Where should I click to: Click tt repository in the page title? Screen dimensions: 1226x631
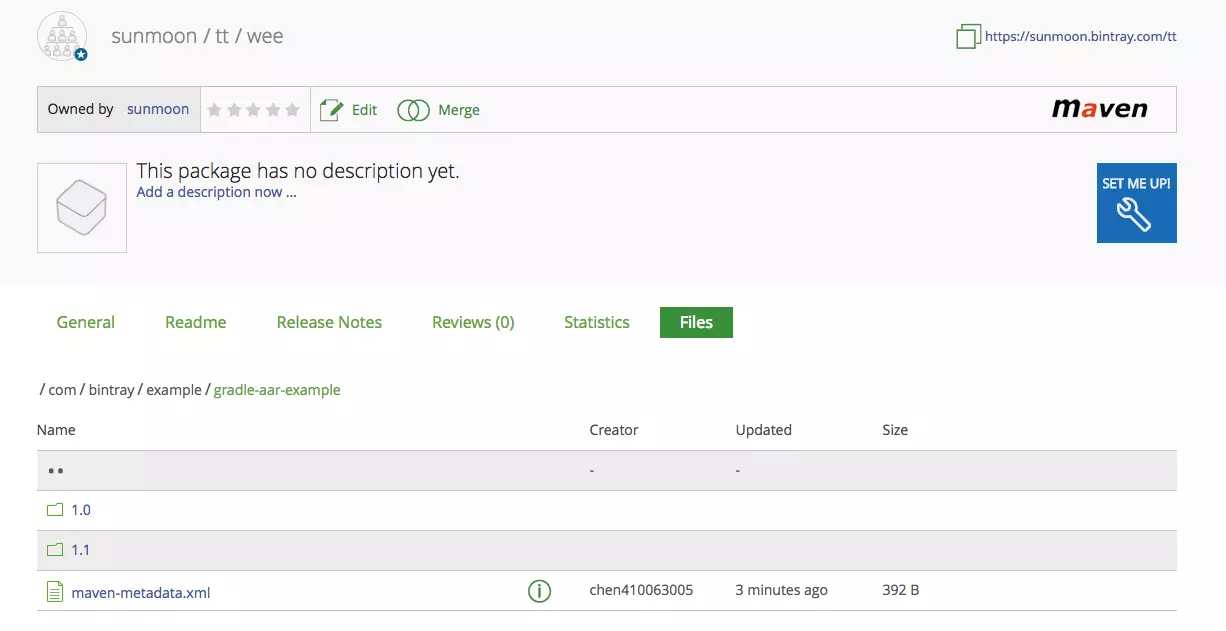pos(222,37)
